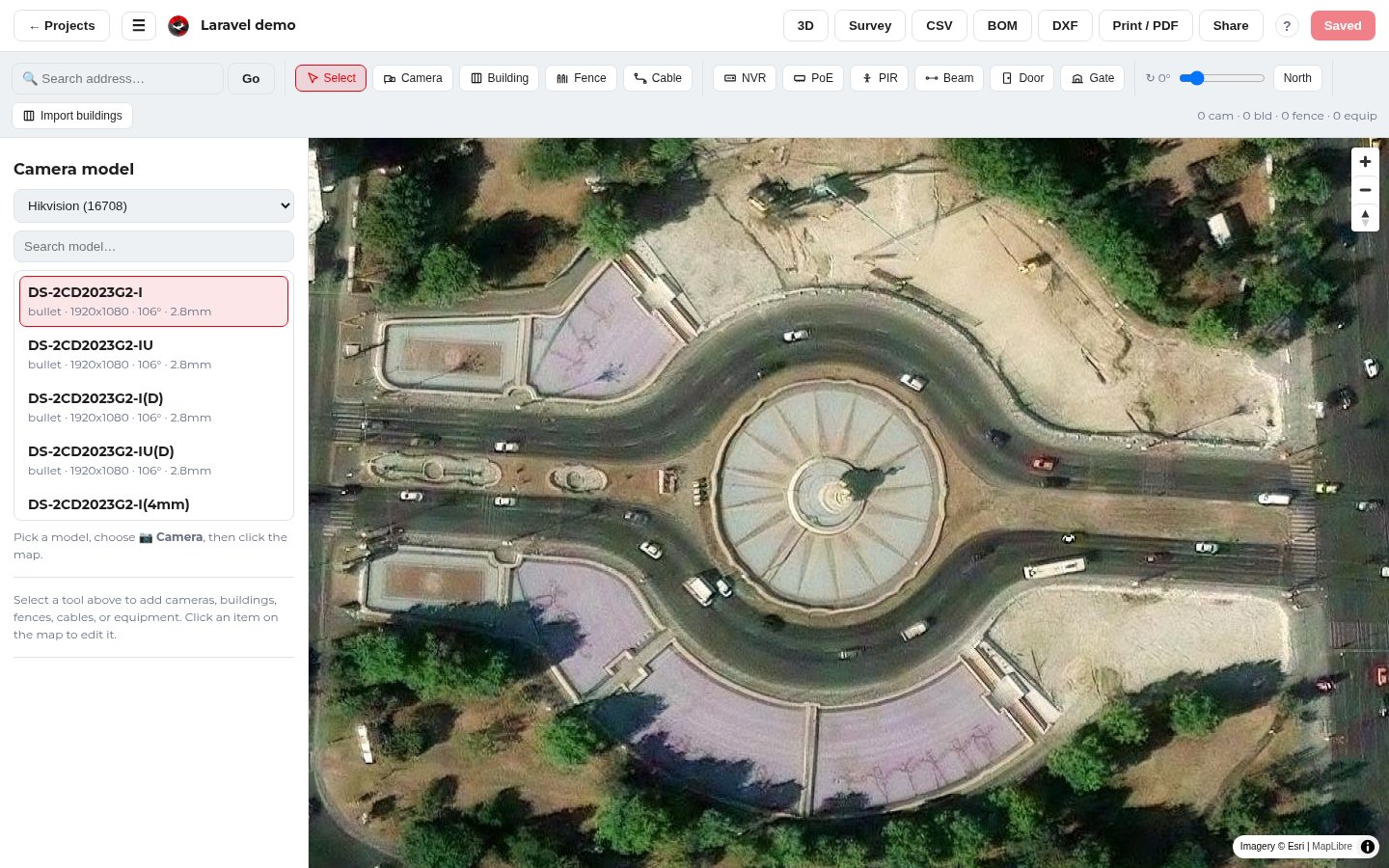This screenshot has height=868, width=1389.
Task: Choose the NVR equipment tool
Action: click(745, 78)
